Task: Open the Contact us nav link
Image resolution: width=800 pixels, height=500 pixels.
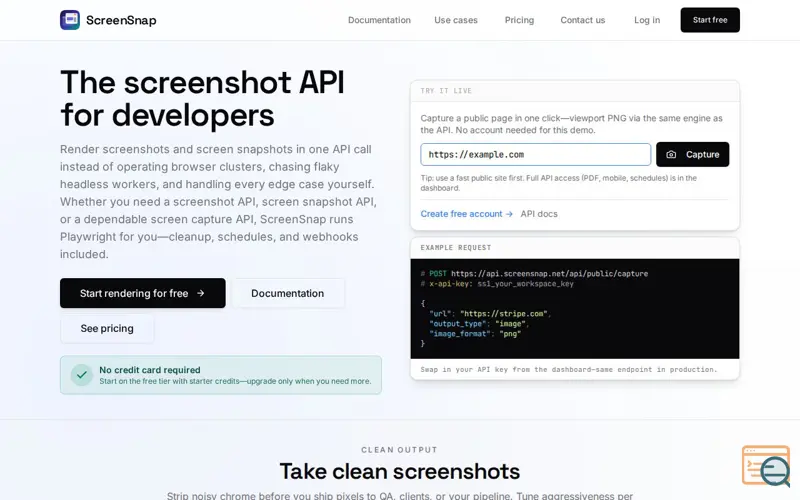Action: [583, 20]
